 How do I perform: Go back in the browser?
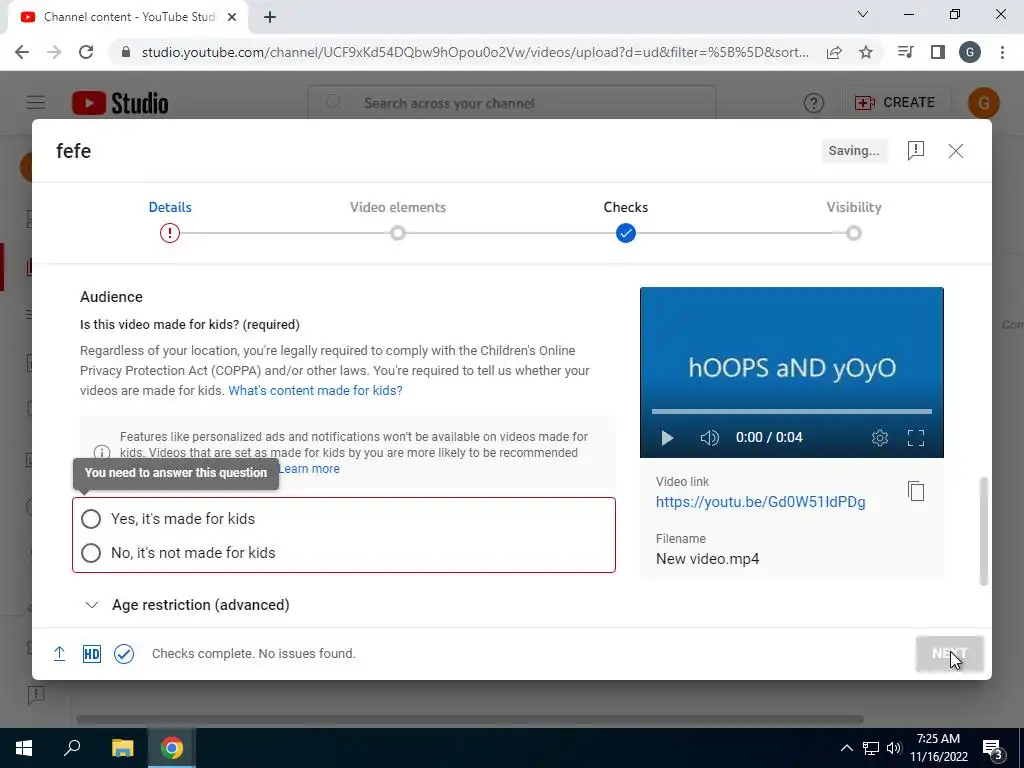click(x=22, y=52)
